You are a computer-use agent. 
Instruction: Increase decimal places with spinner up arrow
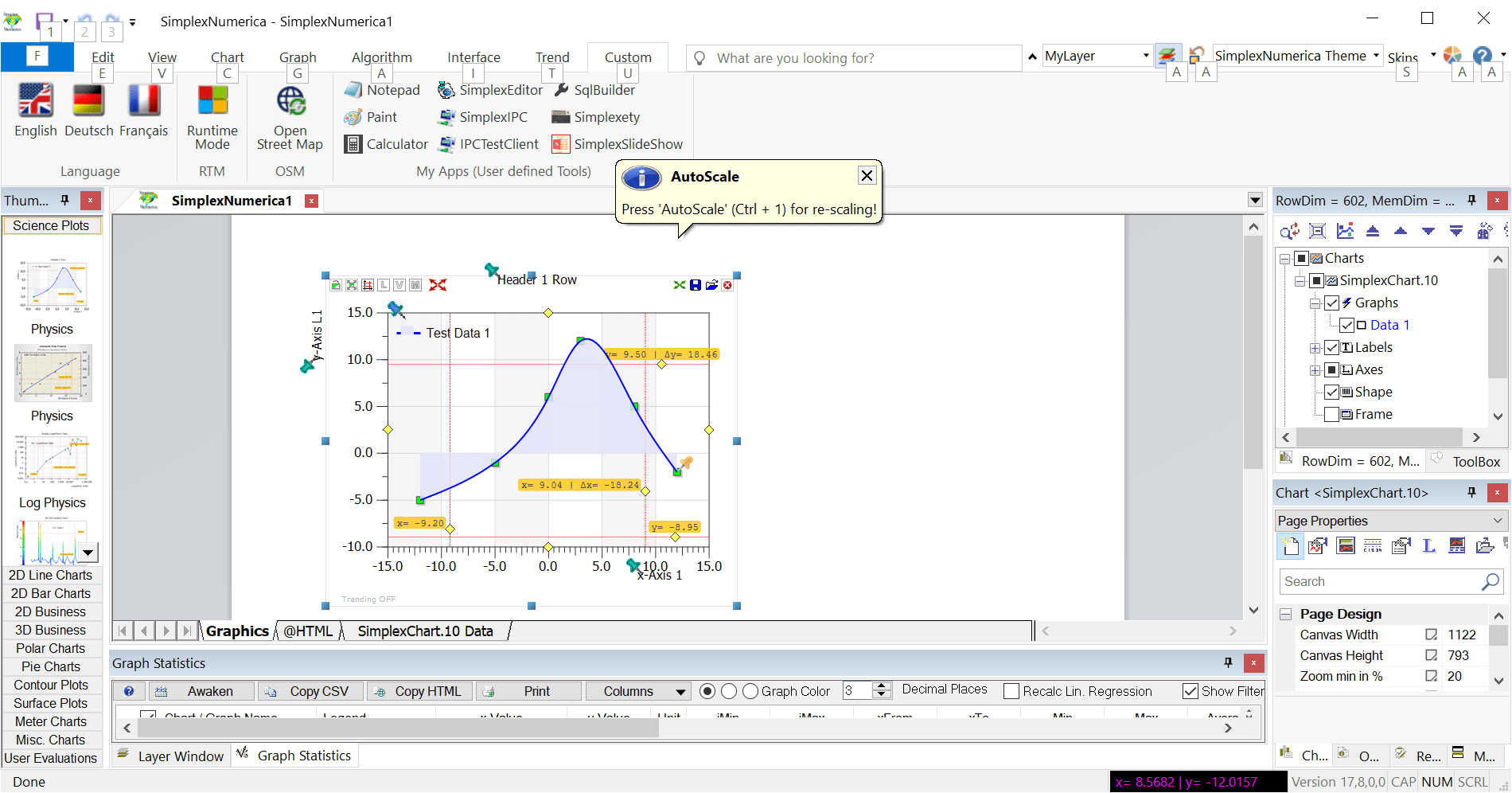[x=881, y=686]
